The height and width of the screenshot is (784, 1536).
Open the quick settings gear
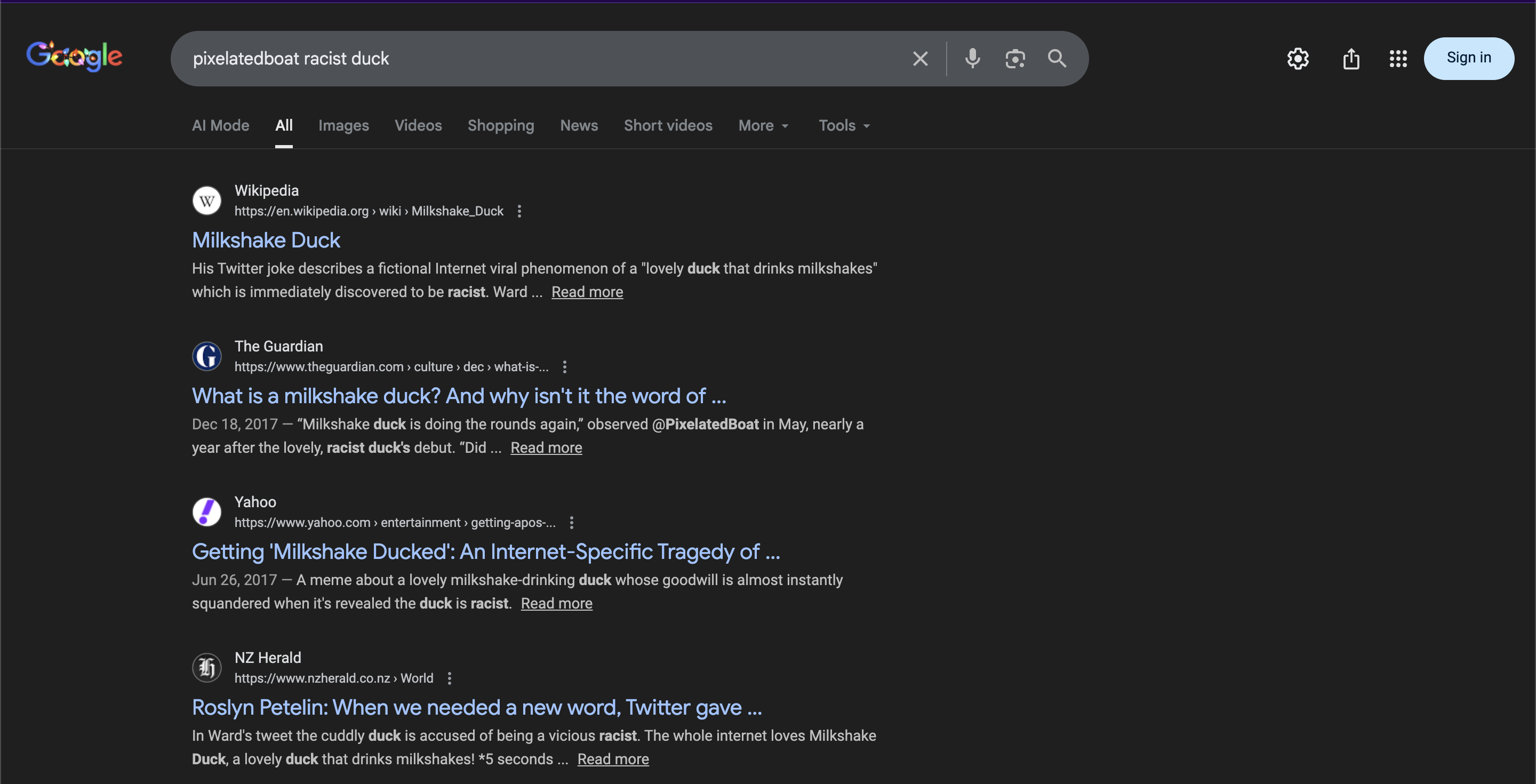[x=1298, y=59]
